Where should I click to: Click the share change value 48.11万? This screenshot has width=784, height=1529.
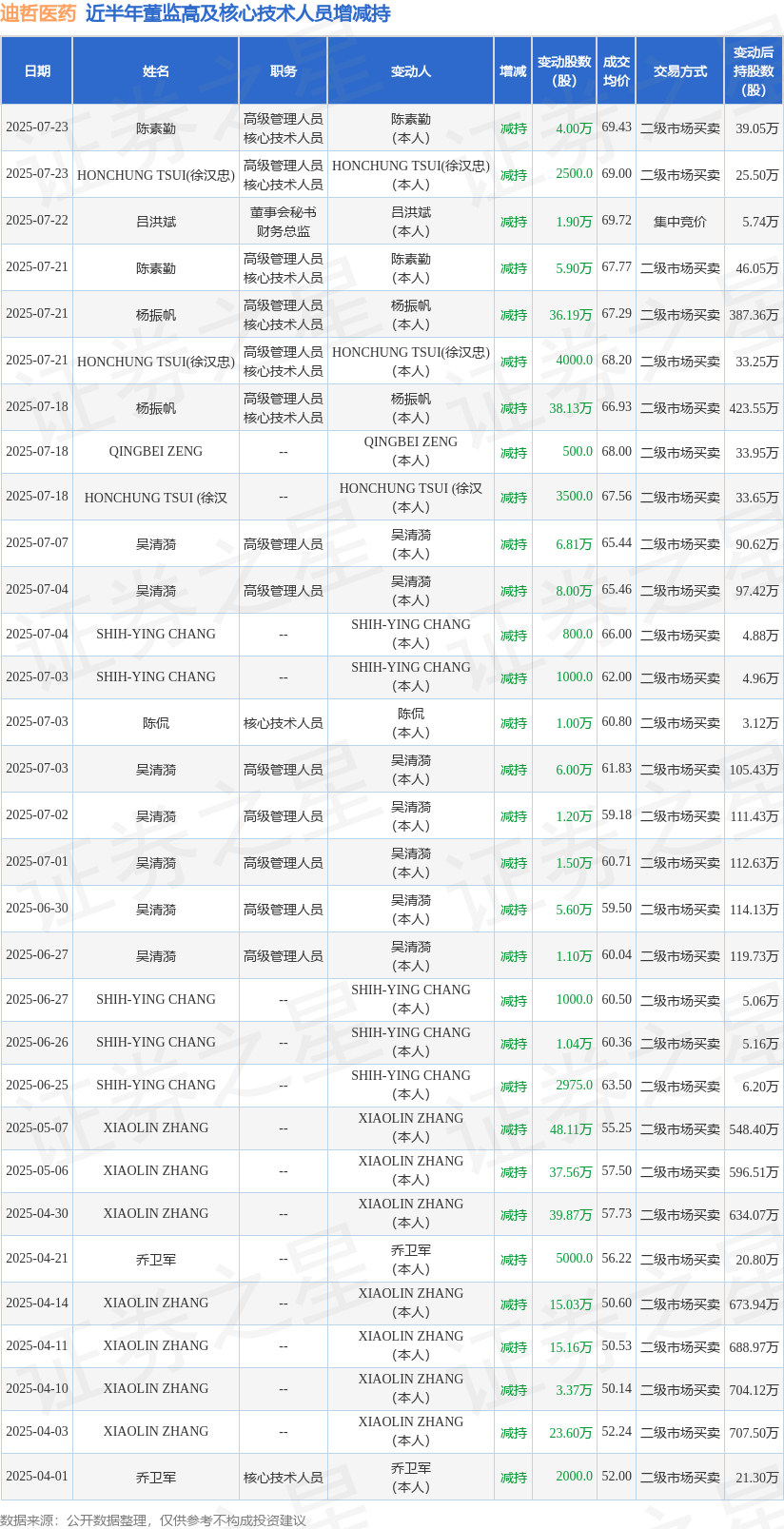[x=571, y=1129]
